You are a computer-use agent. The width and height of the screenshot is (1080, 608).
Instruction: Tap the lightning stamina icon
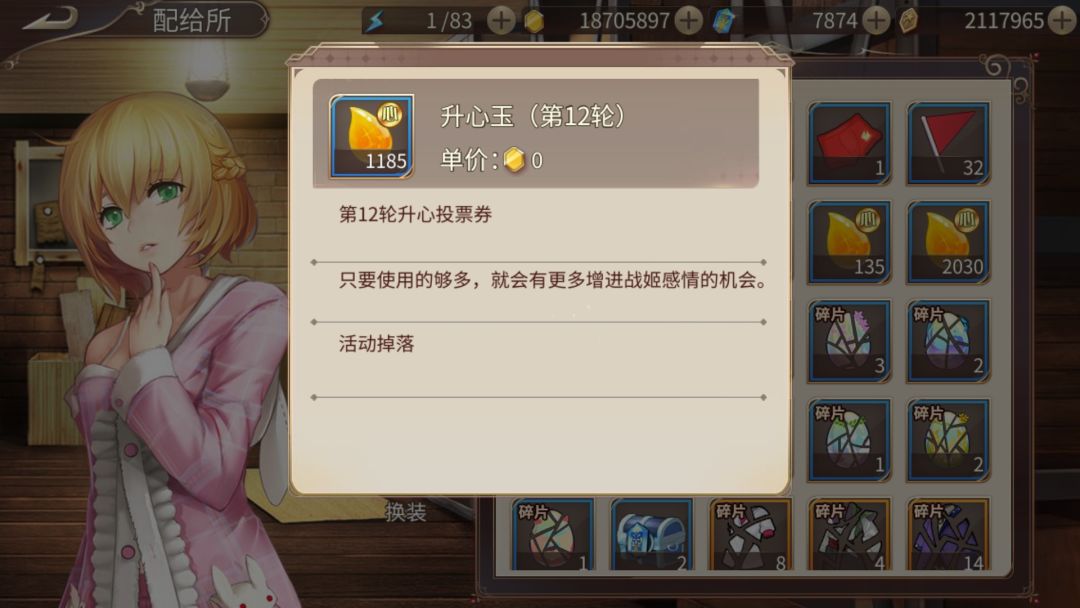pos(375,21)
